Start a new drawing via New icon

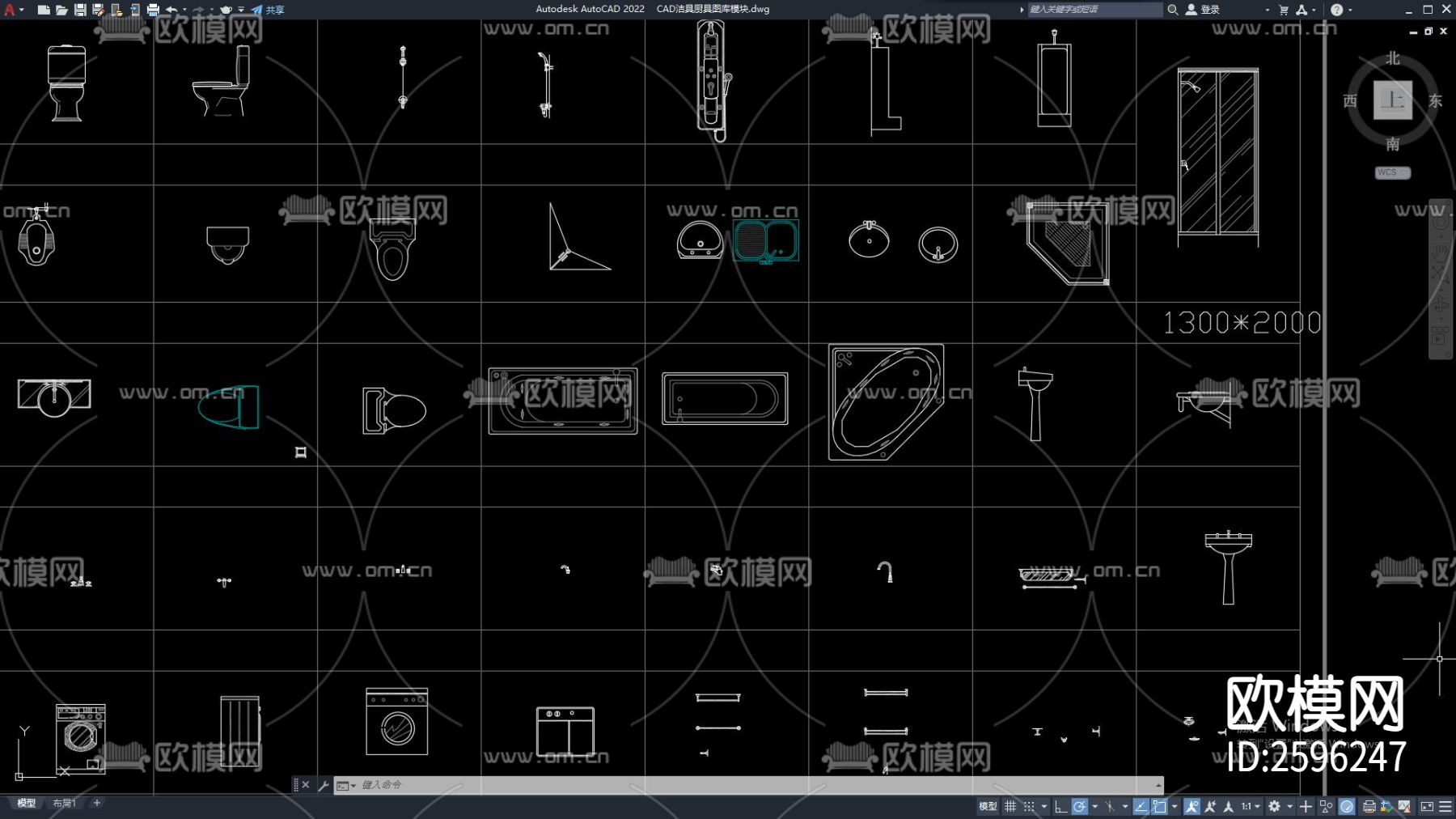pos(44,10)
